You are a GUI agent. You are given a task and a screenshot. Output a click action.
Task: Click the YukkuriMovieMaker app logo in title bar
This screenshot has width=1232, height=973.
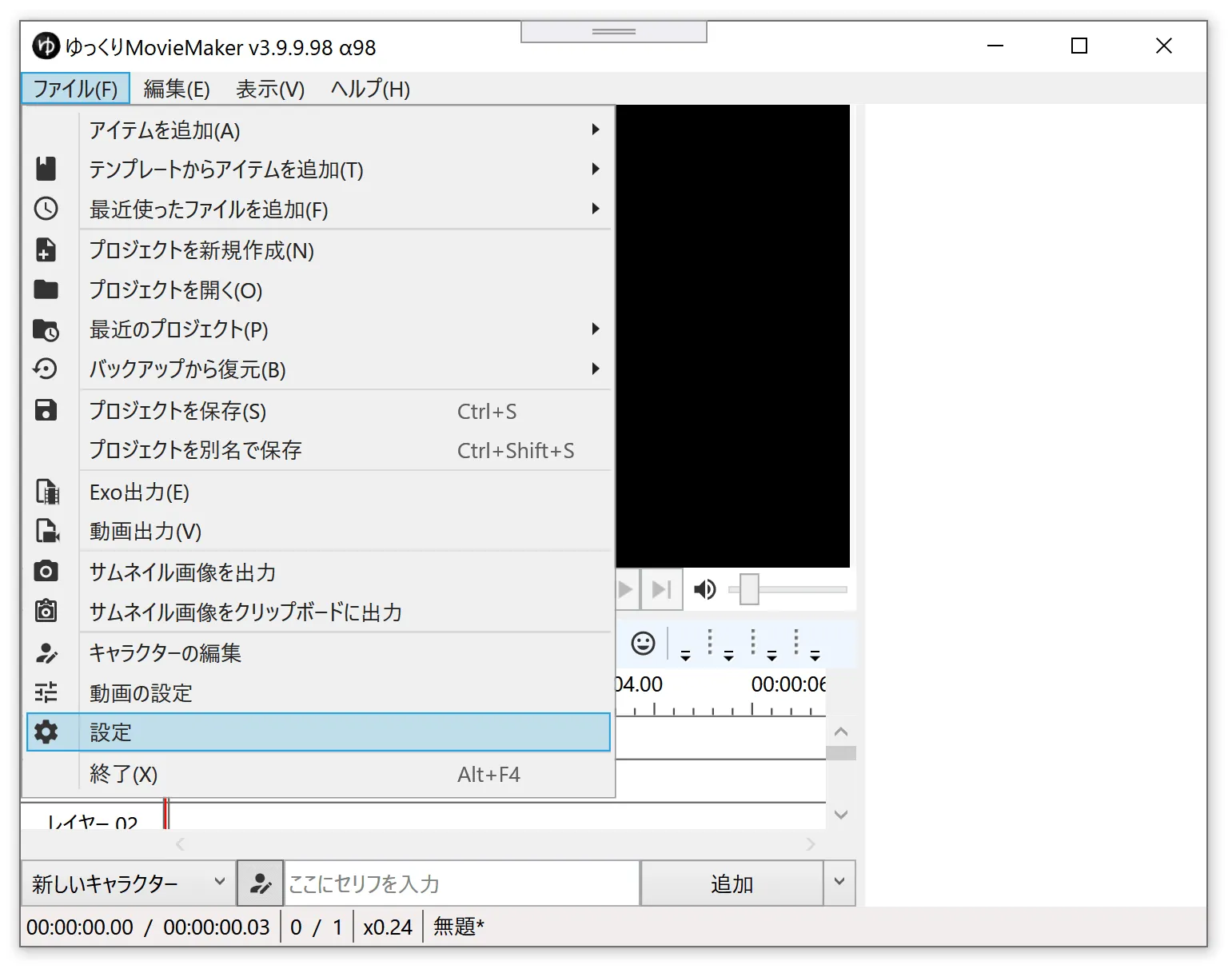tap(46, 46)
